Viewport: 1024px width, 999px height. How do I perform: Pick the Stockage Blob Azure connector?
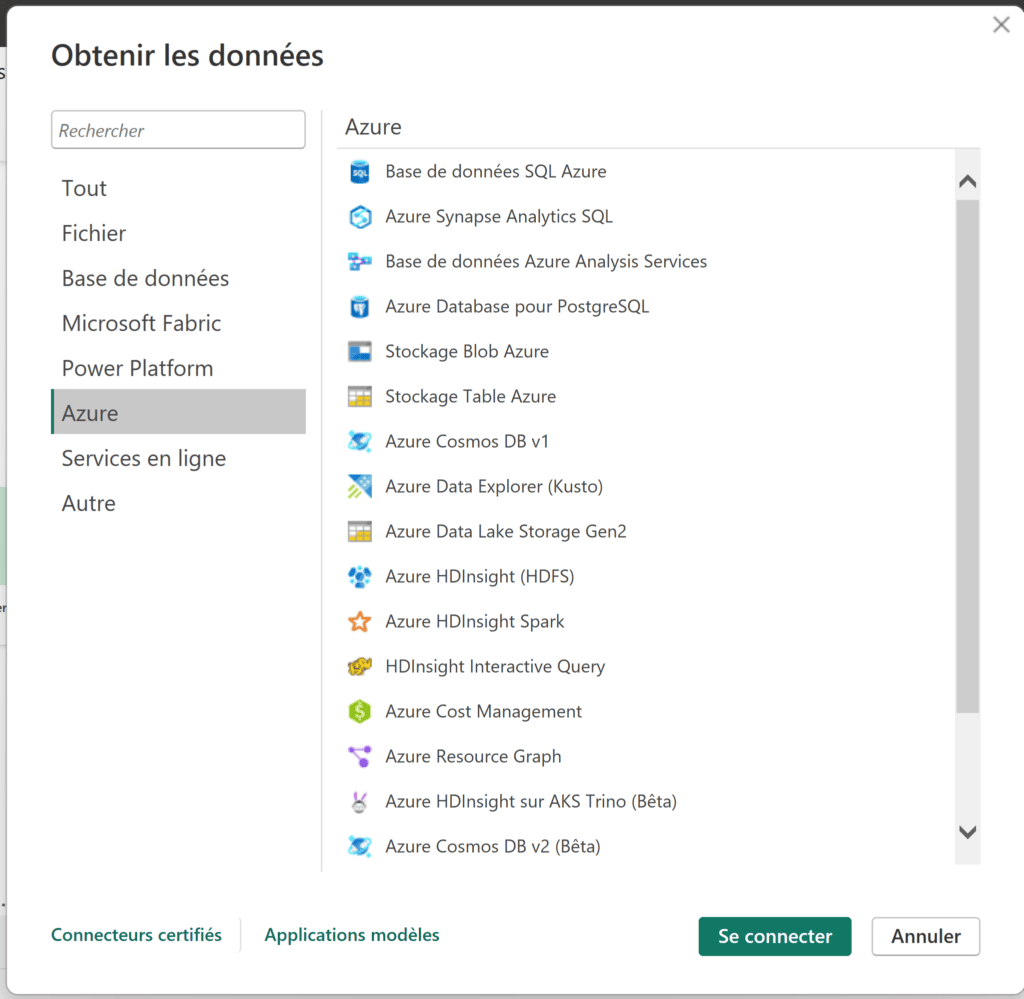click(x=467, y=351)
